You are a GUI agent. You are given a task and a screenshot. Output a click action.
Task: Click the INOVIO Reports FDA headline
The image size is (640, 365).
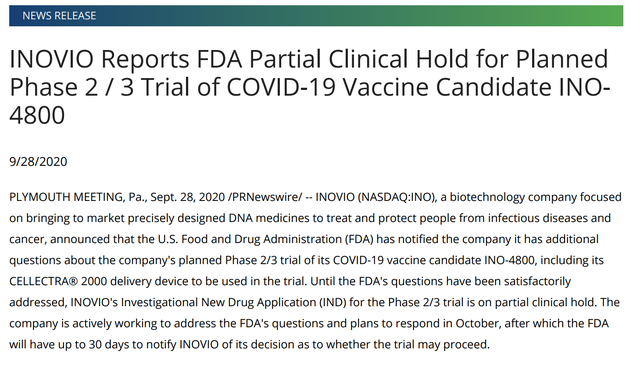click(309, 87)
